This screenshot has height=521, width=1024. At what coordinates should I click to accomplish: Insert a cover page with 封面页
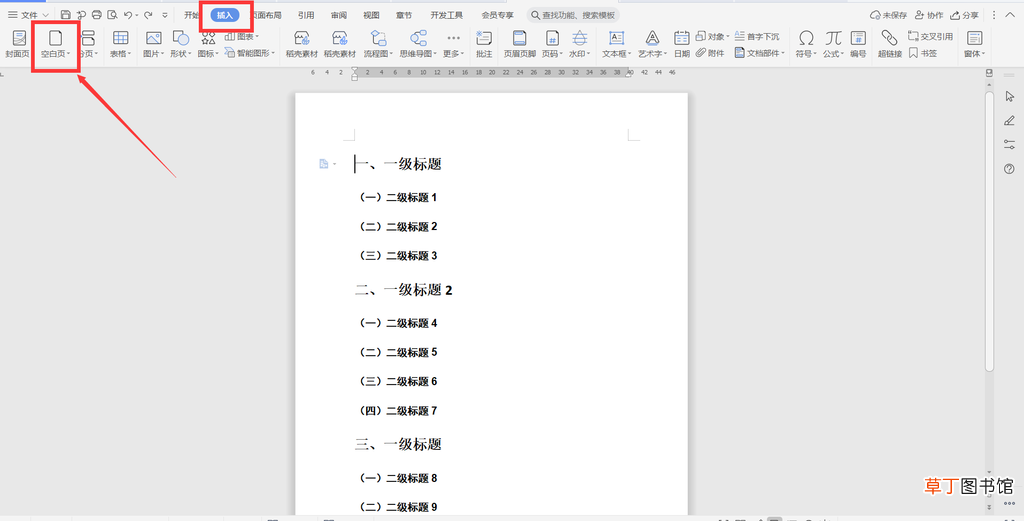click(x=17, y=44)
